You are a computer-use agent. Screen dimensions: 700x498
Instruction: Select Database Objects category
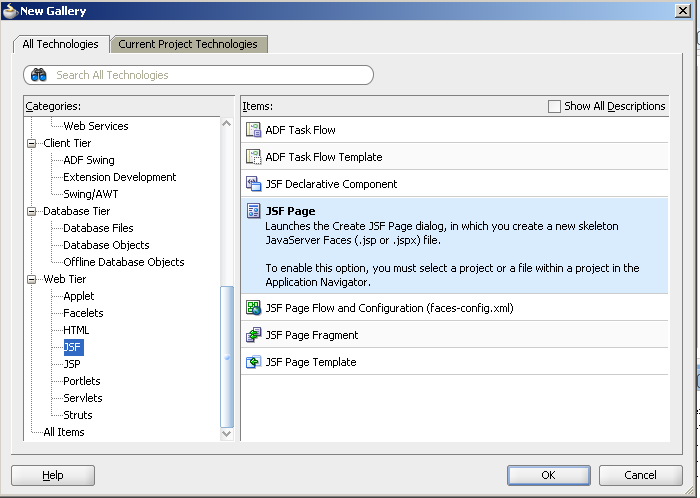[x=106, y=245]
